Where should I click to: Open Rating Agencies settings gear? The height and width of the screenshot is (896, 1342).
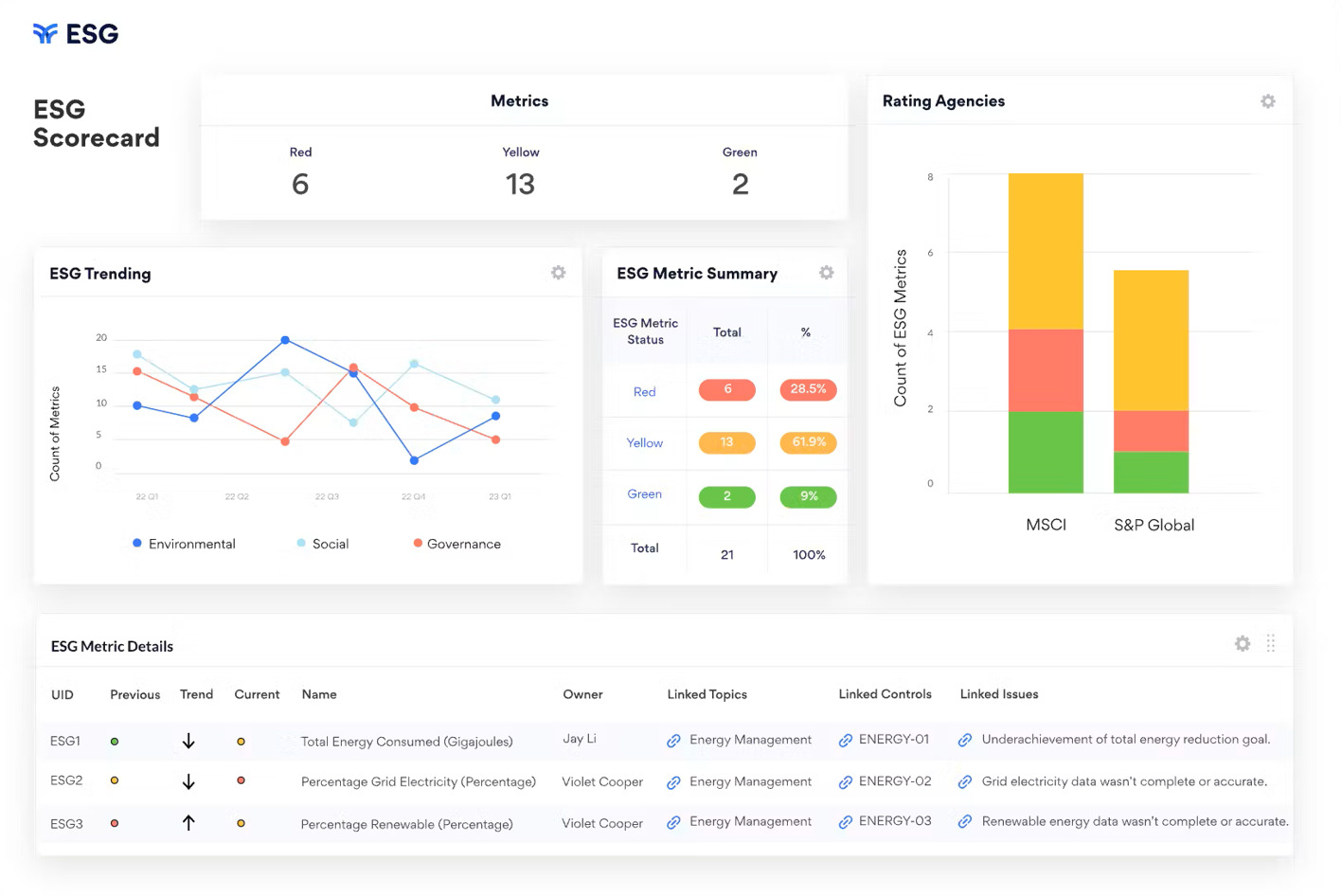click(x=1267, y=101)
